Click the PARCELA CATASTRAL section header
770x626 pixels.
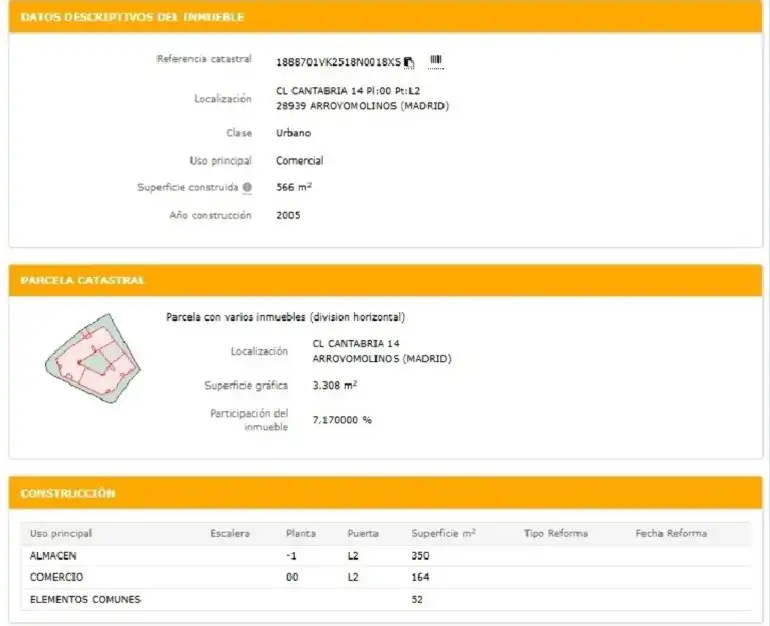82,280
